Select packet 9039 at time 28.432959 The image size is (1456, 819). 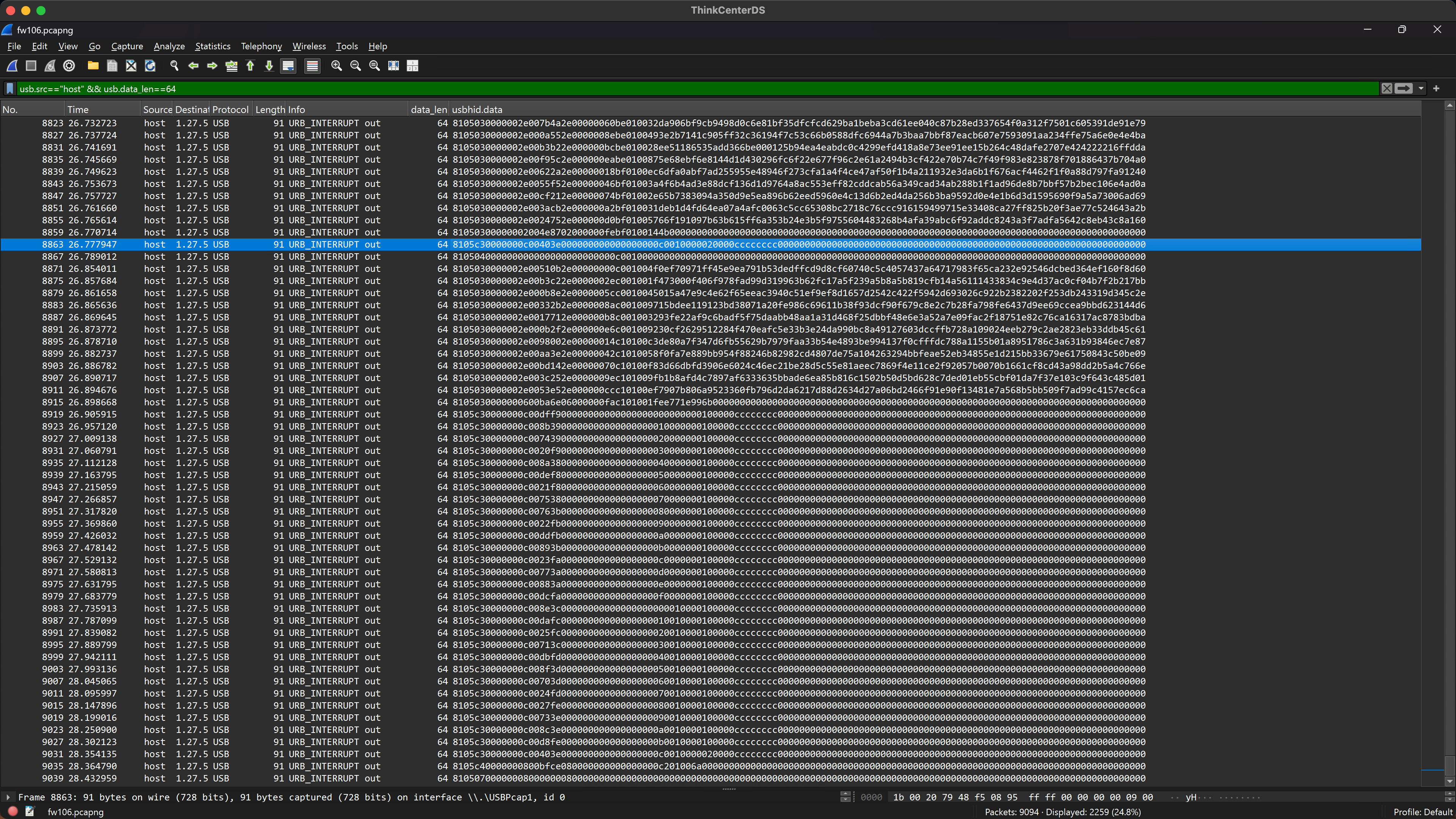pyautogui.click(x=711, y=779)
